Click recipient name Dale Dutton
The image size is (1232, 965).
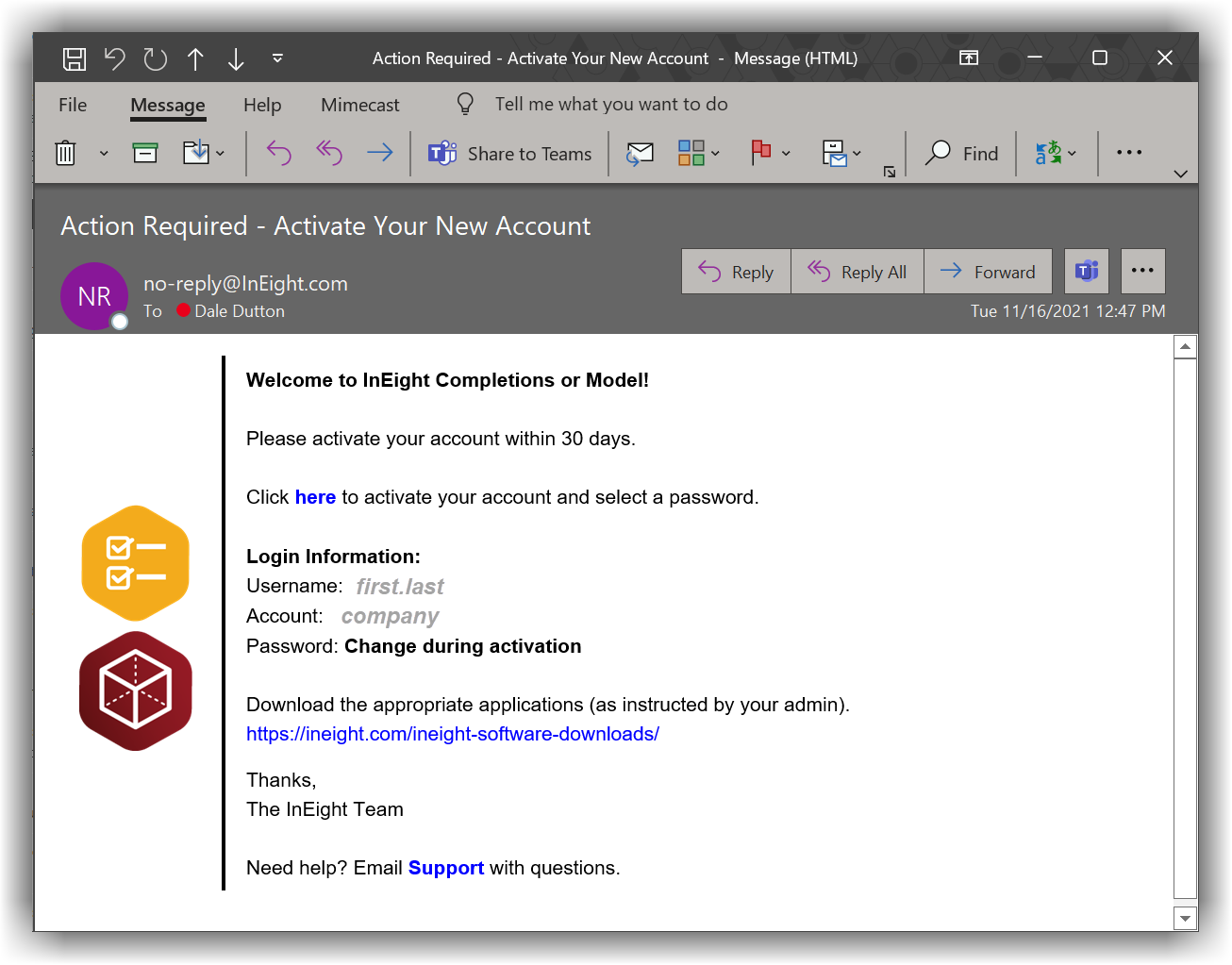click(240, 311)
